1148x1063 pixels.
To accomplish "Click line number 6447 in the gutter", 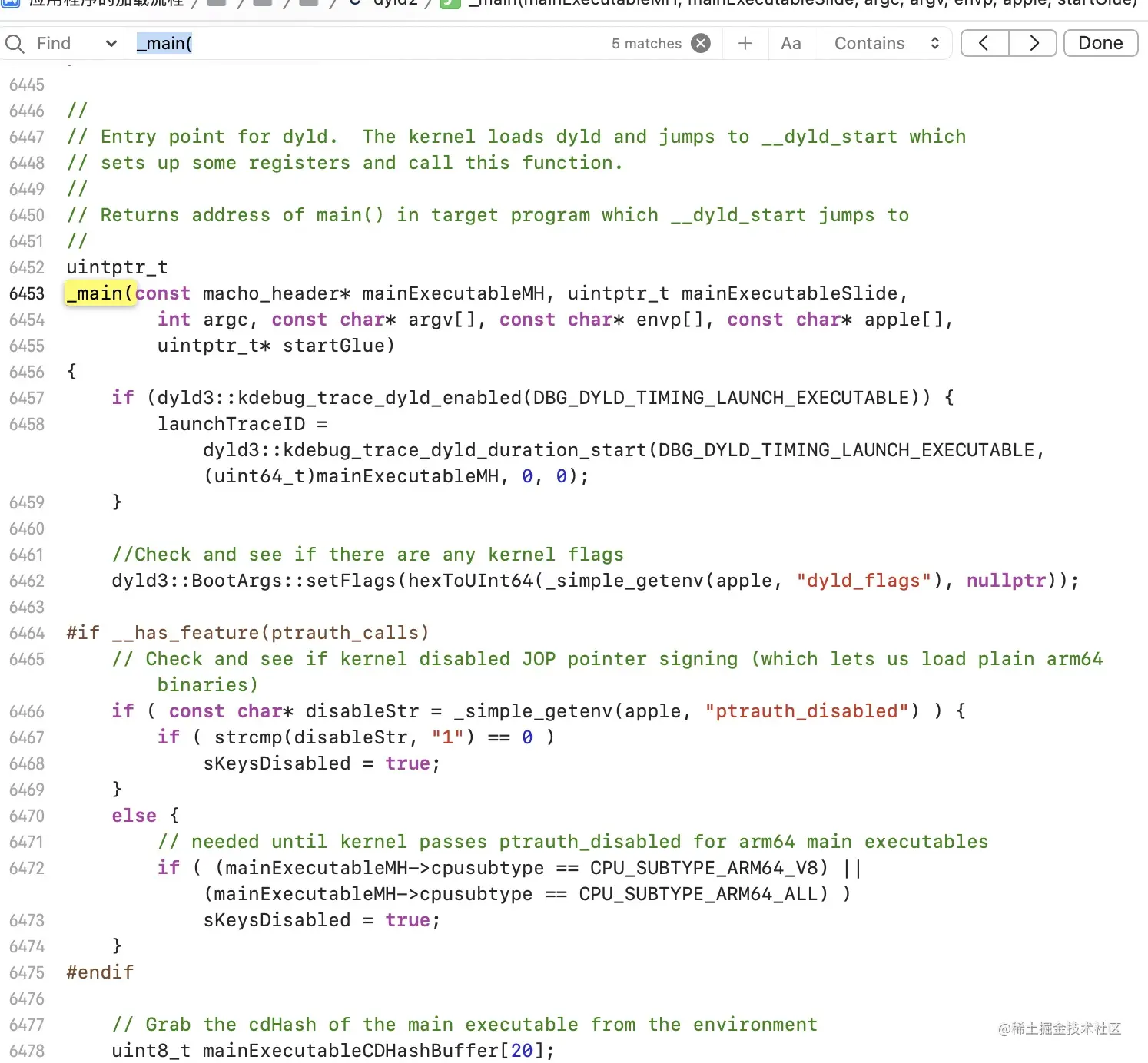I will [x=27, y=137].
